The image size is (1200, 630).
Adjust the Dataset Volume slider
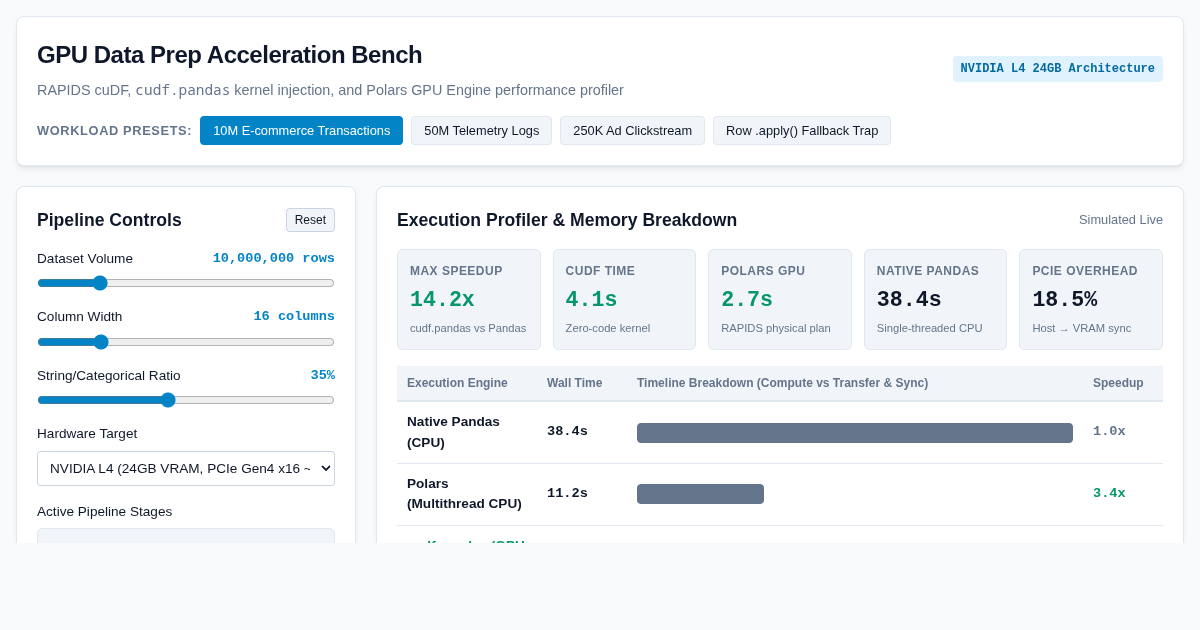point(186,283)
